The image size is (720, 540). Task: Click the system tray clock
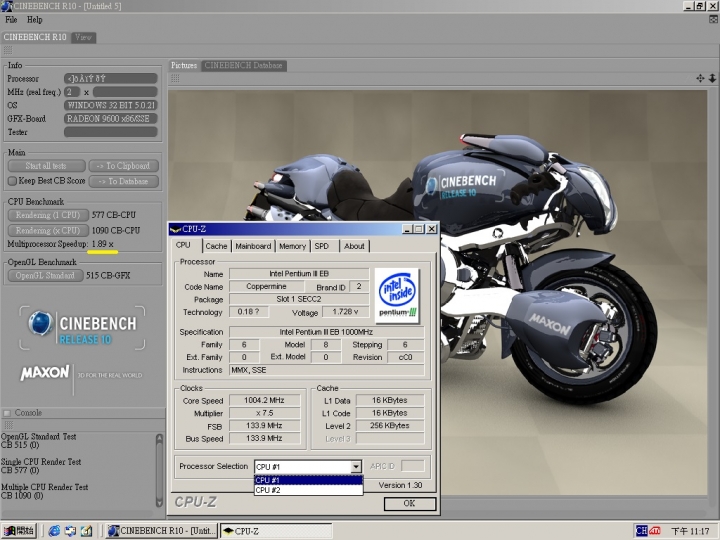tap(690, 531)
